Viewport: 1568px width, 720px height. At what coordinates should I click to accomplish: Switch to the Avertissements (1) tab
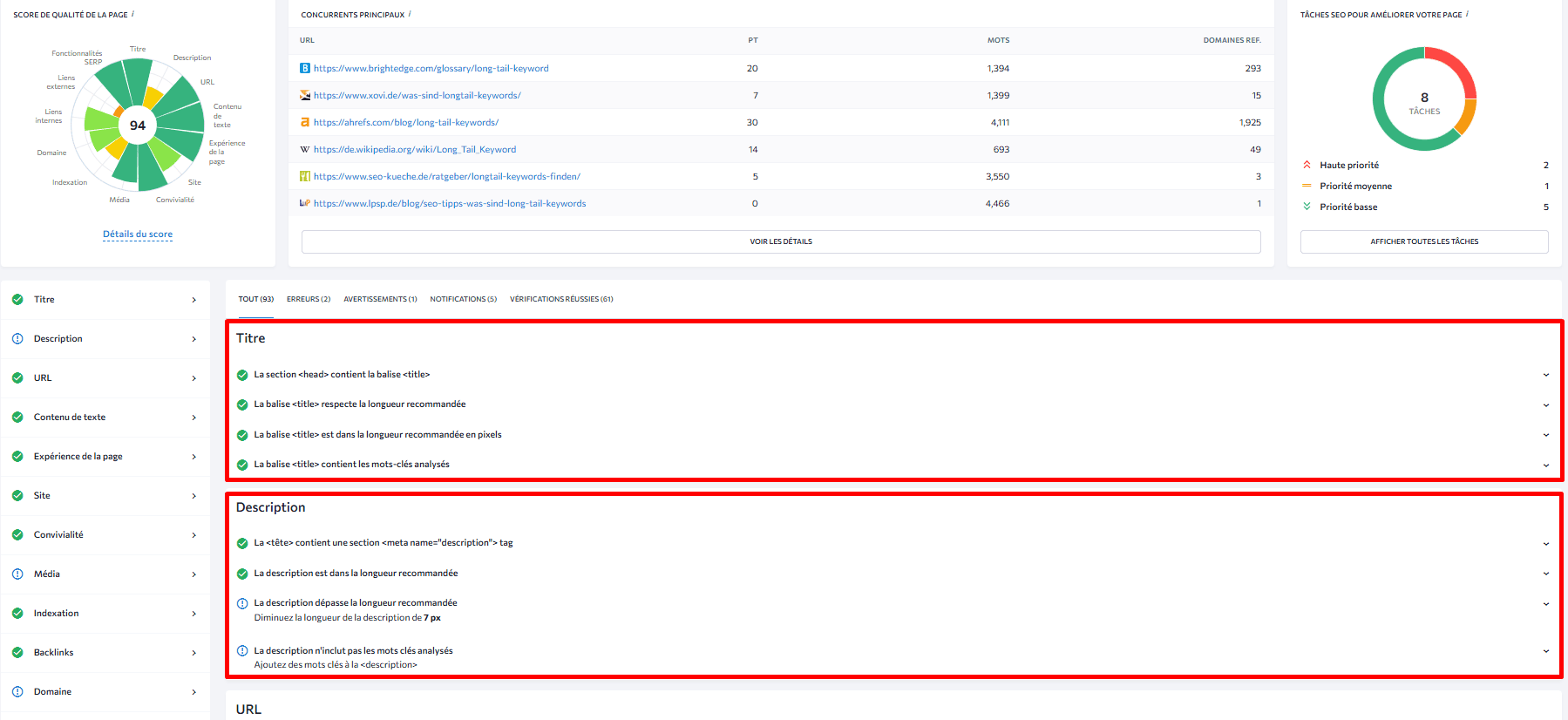[x=380, y=299]
